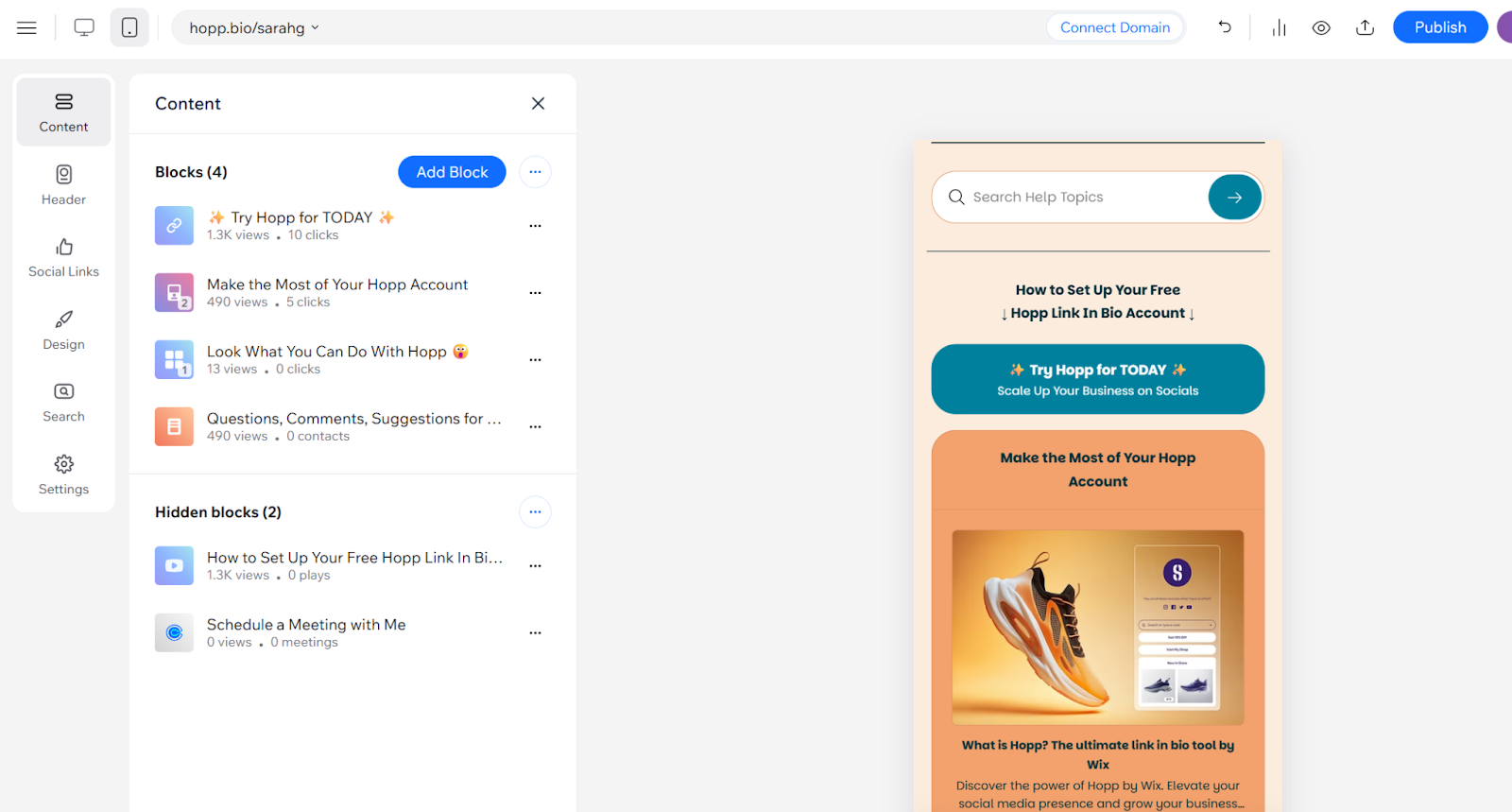Click the Connect Domain button
This screenshot has width=1512, height=812.
[1115, 27]
